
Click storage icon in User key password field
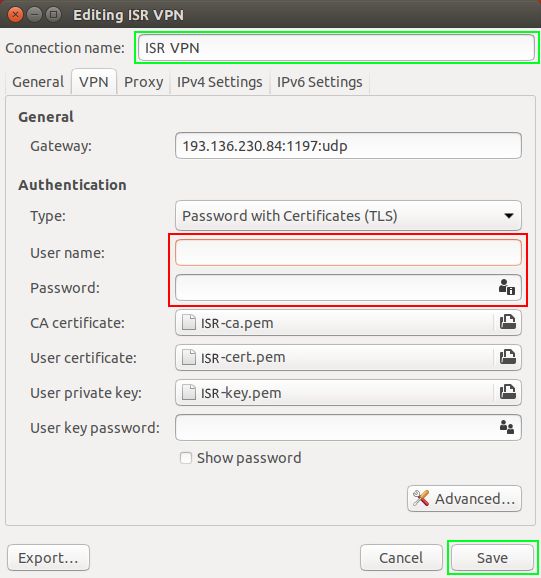[x=507, y=427]
